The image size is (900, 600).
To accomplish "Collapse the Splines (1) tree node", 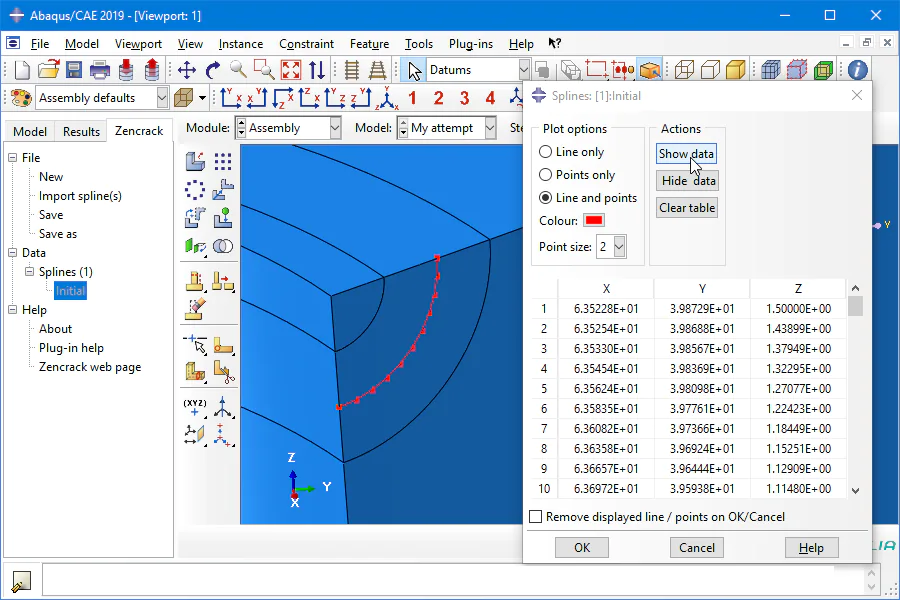I will (30, 272).
